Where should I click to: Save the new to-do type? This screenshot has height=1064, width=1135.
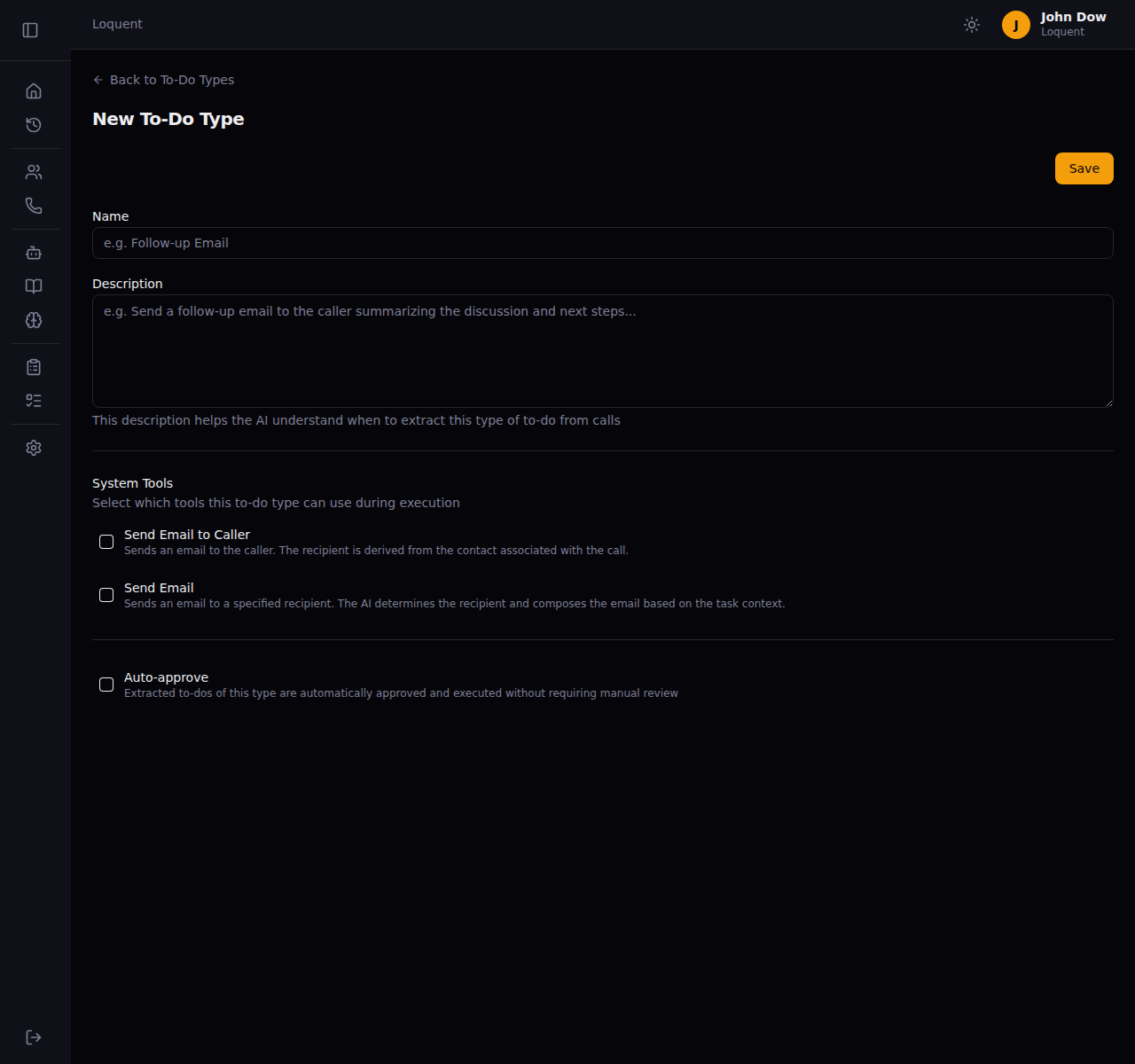tap(1084, 168)
